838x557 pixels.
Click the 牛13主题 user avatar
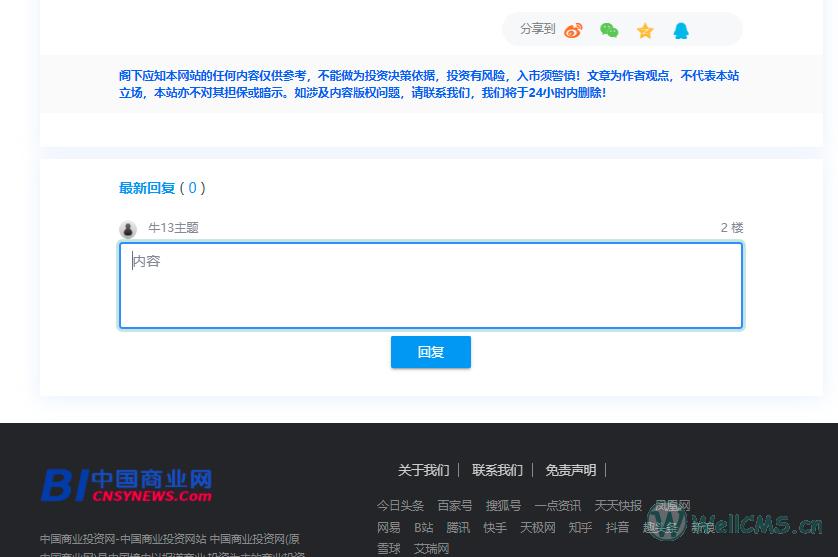128,229
